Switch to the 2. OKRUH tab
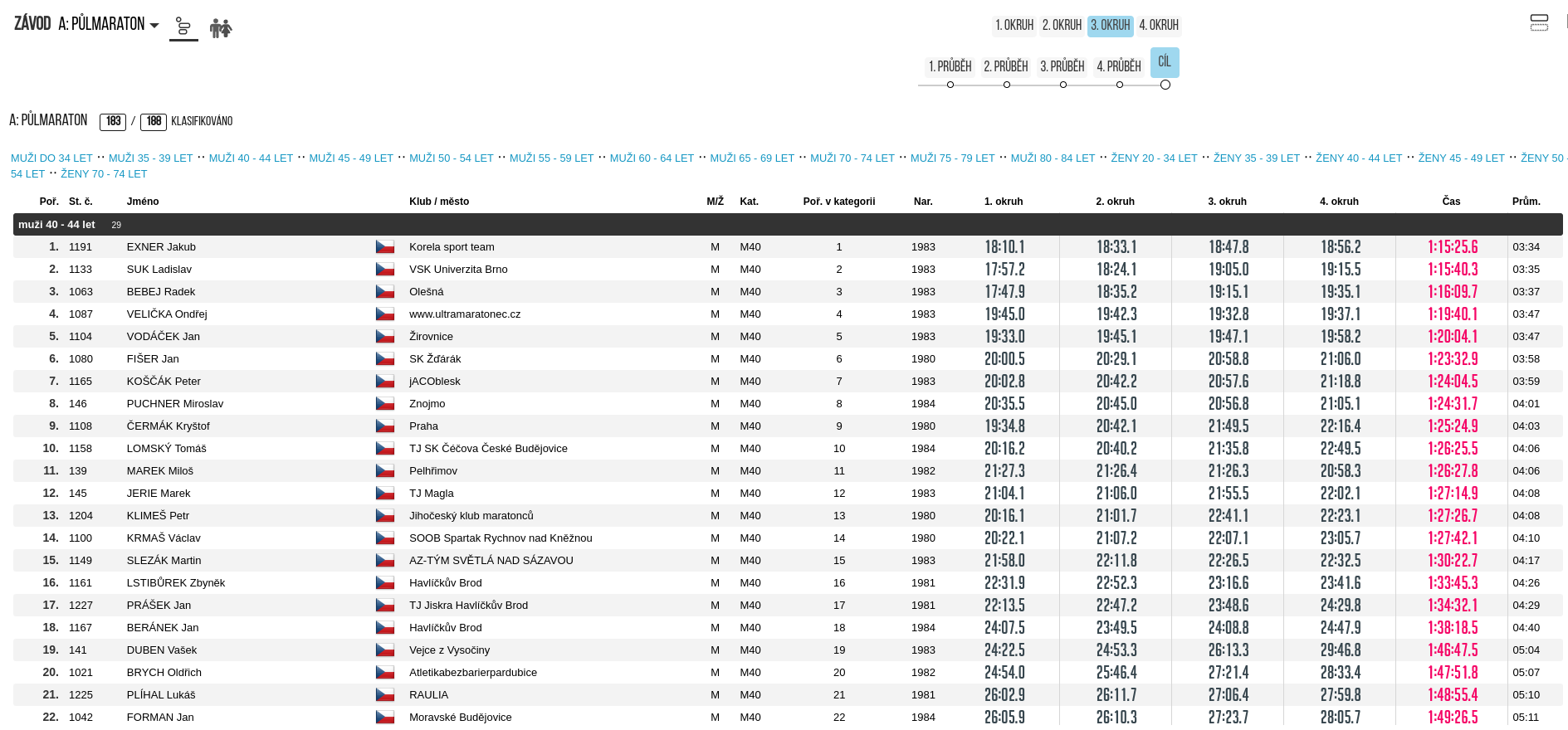The image size is (1568, 730). point(1062,26)
